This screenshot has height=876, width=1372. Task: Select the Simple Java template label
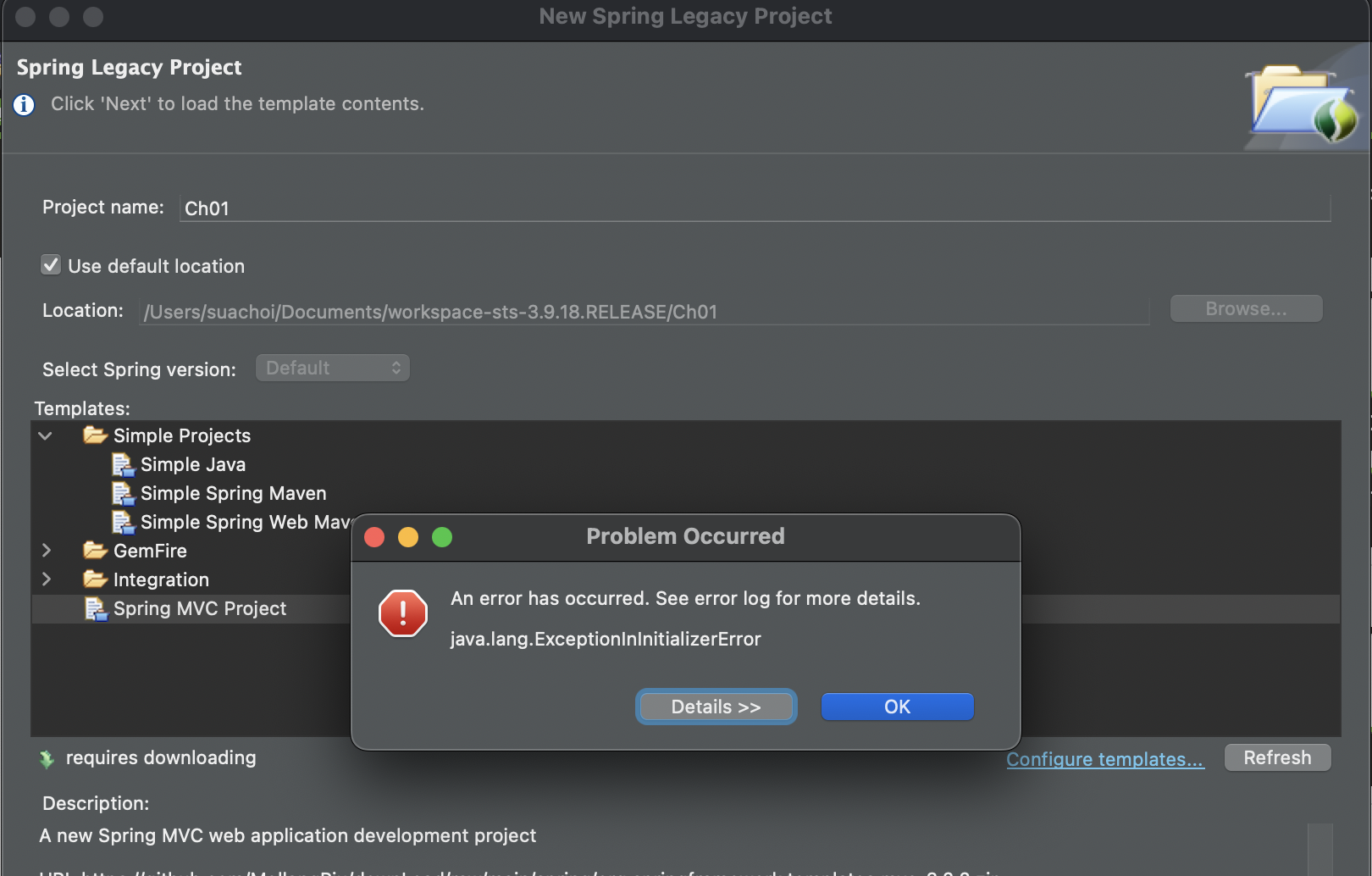click(193, 464)
